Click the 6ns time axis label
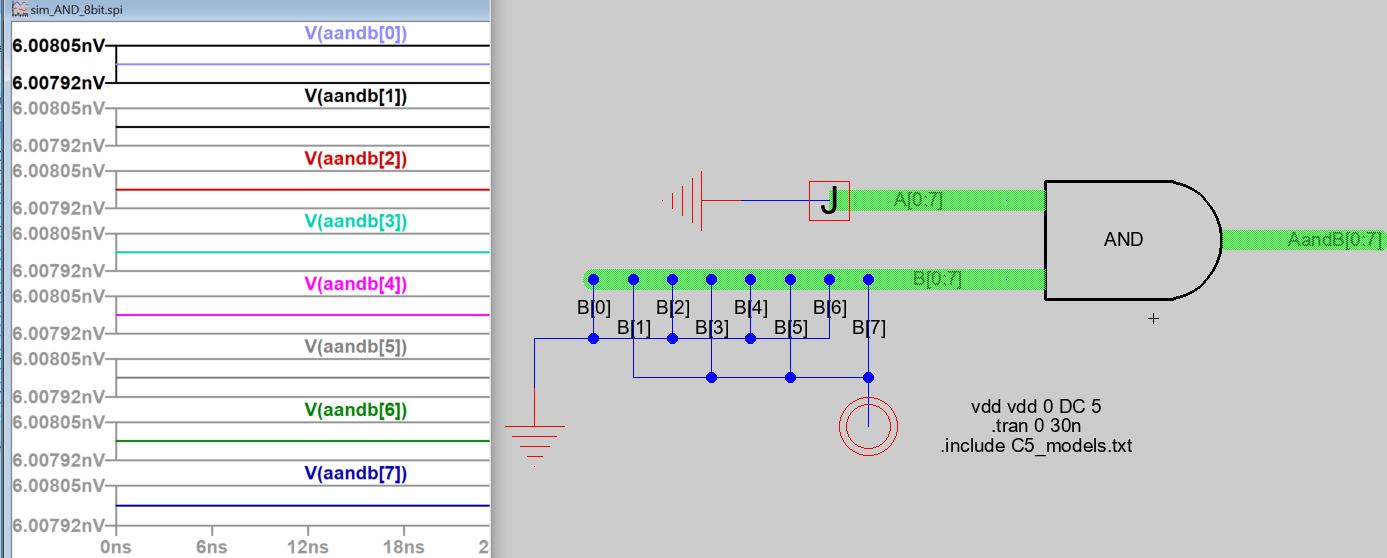This screenshot has height=558, width=1387. (212, 547)
